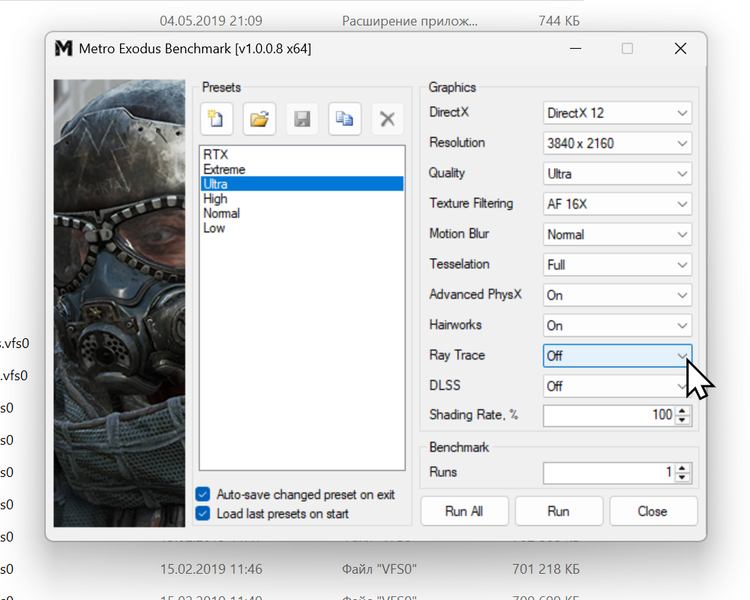
Task: Select the Low preset
Action: (x=302, y=228)
